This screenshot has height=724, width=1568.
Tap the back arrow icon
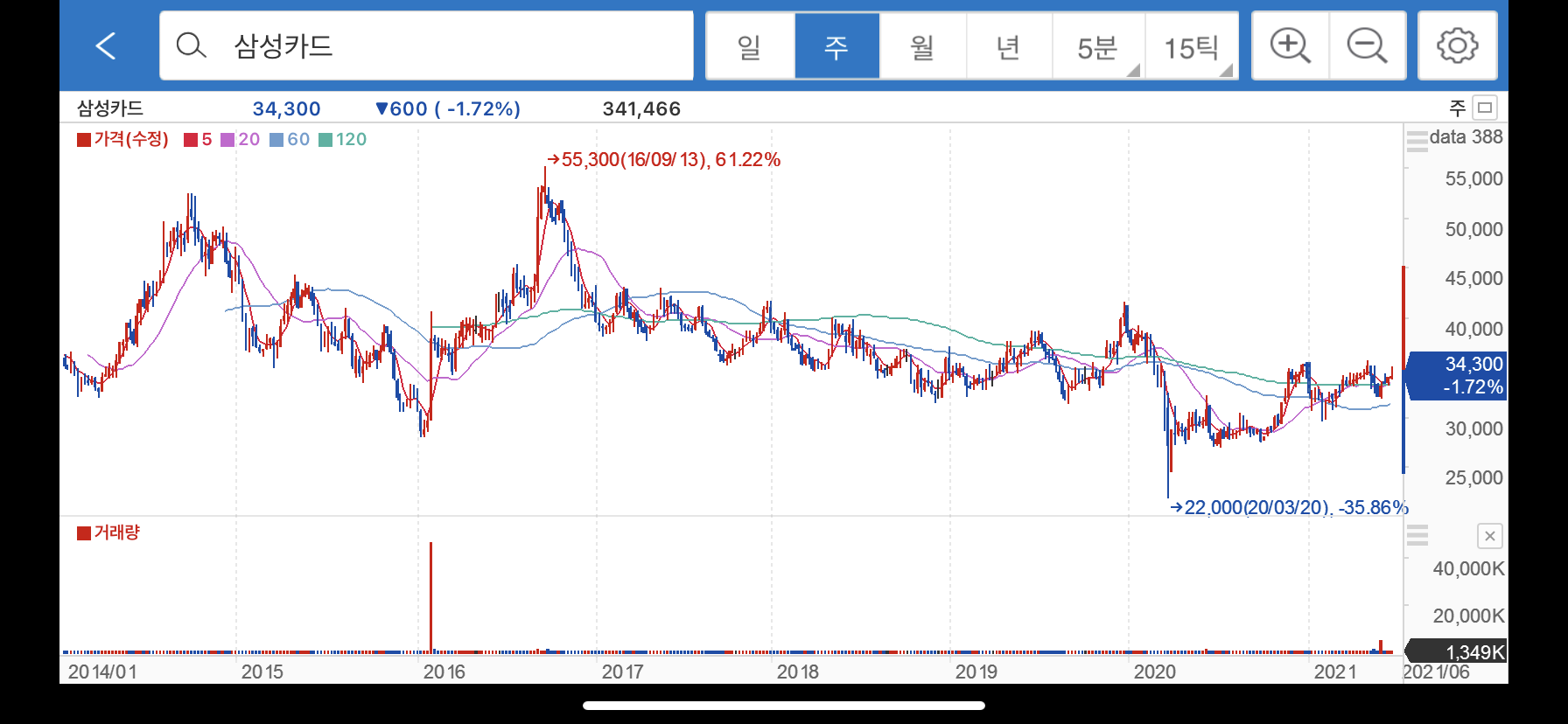pyautogui.click(x=106, y=45)
